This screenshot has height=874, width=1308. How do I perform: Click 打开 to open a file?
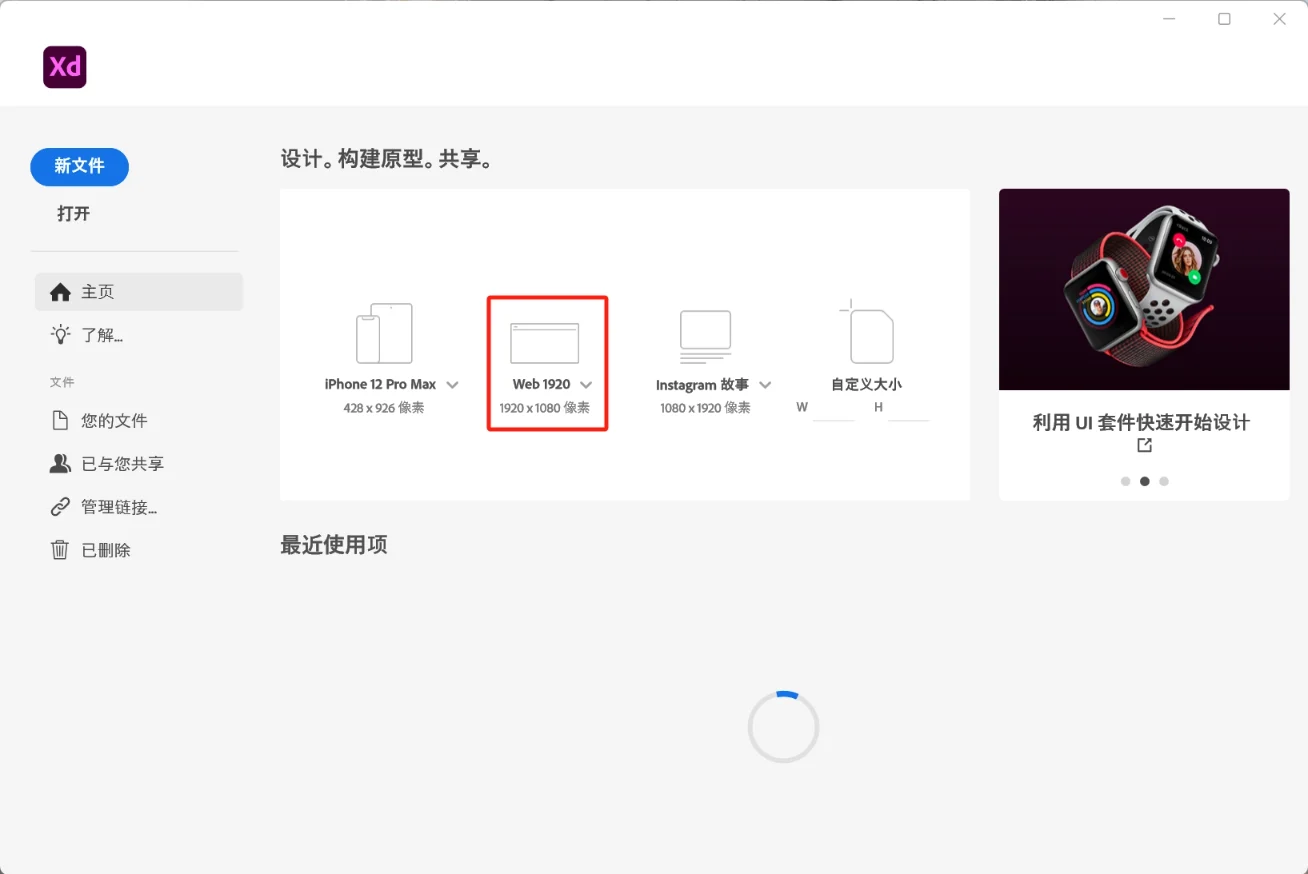[x=74, y=214]
